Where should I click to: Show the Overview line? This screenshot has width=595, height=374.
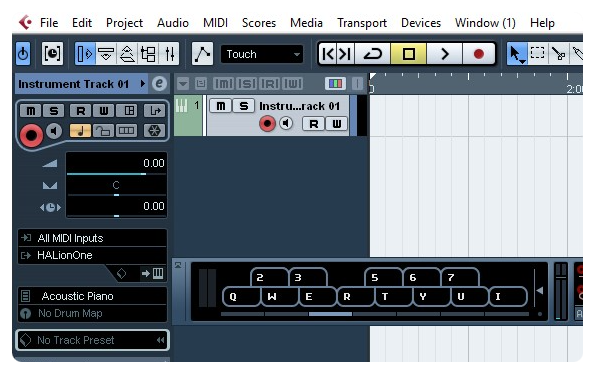tap(127, 54)
